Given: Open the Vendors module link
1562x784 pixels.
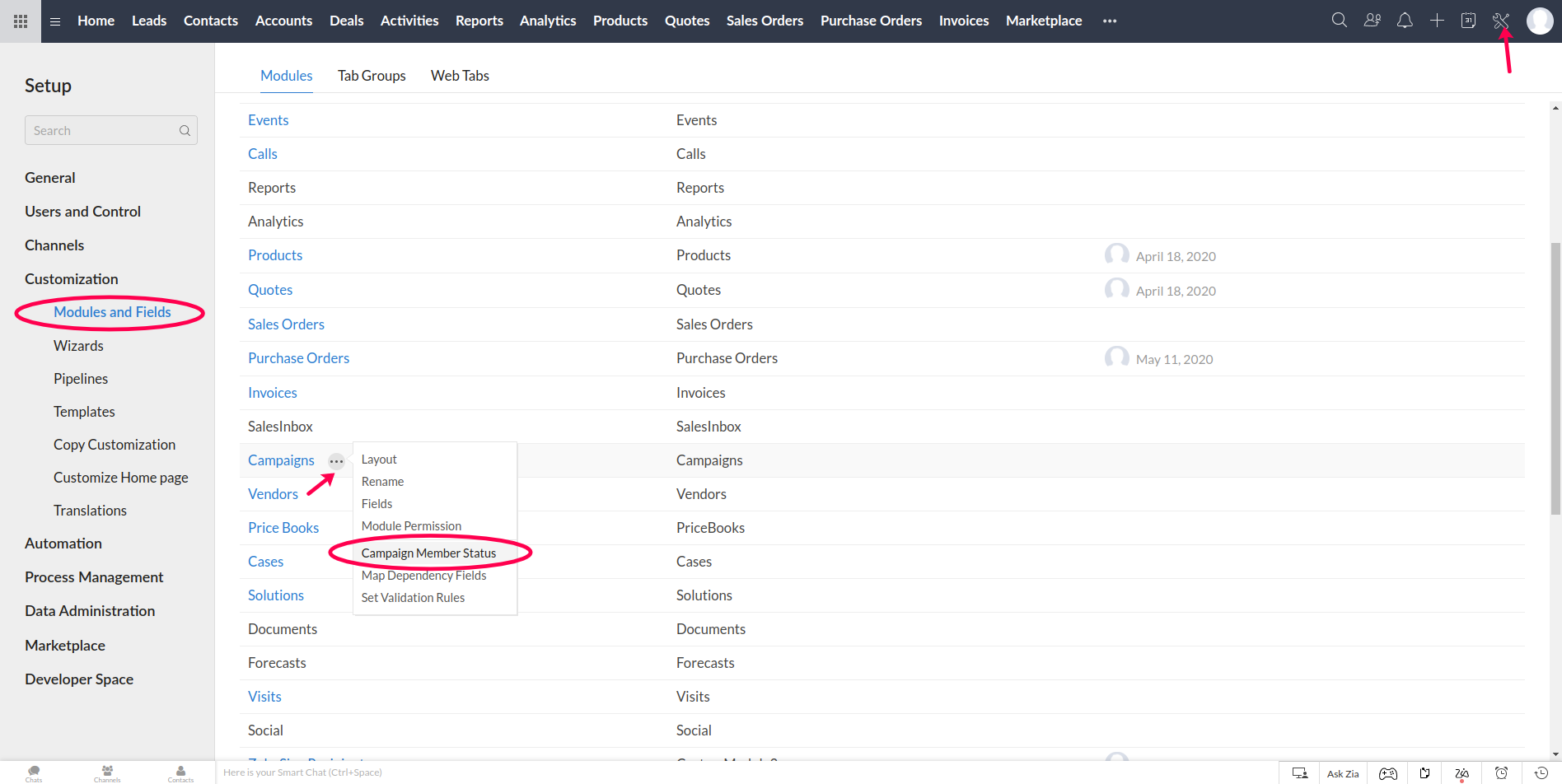Looking at the screenshot, I should (x=273, y=494).
